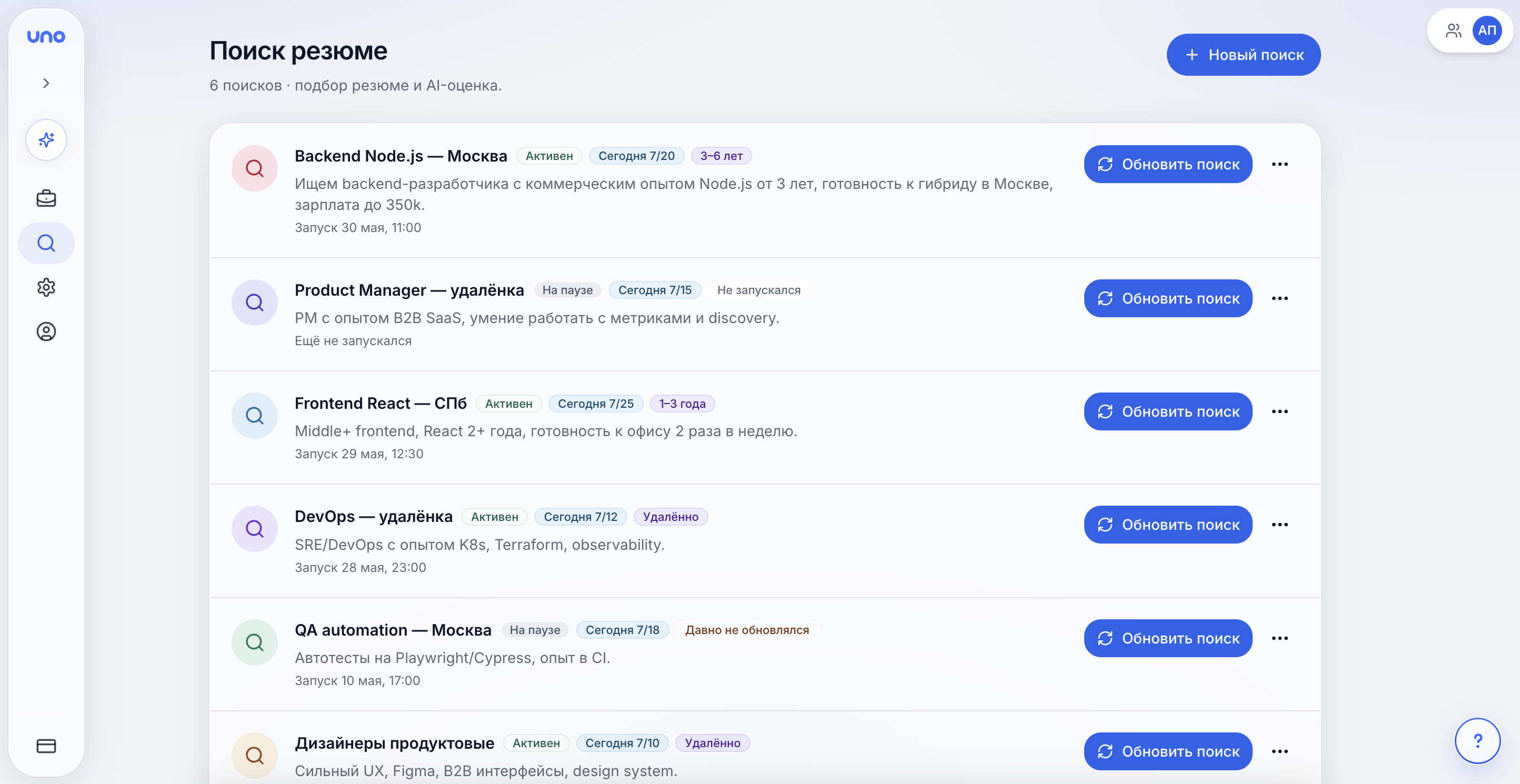Refresh the Frontend React — СПб search
This screenshot has height=784, width=1520.
(x=1168, y=412)
